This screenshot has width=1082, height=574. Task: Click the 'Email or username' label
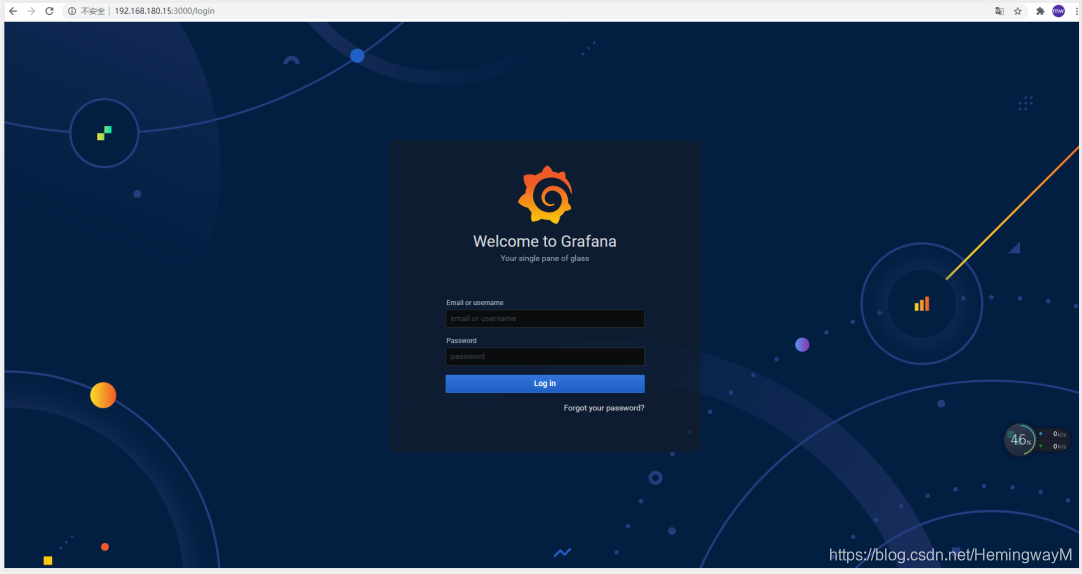point(475,302)
